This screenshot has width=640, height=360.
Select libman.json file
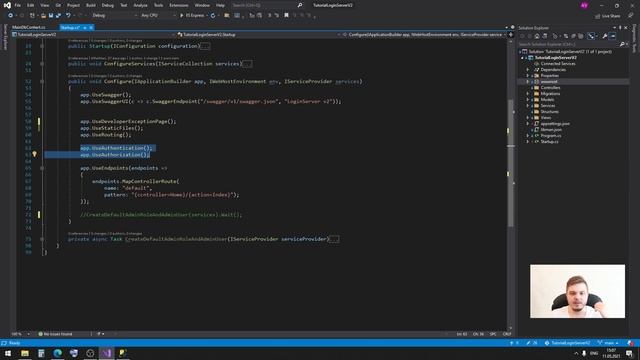click(551, 129)
